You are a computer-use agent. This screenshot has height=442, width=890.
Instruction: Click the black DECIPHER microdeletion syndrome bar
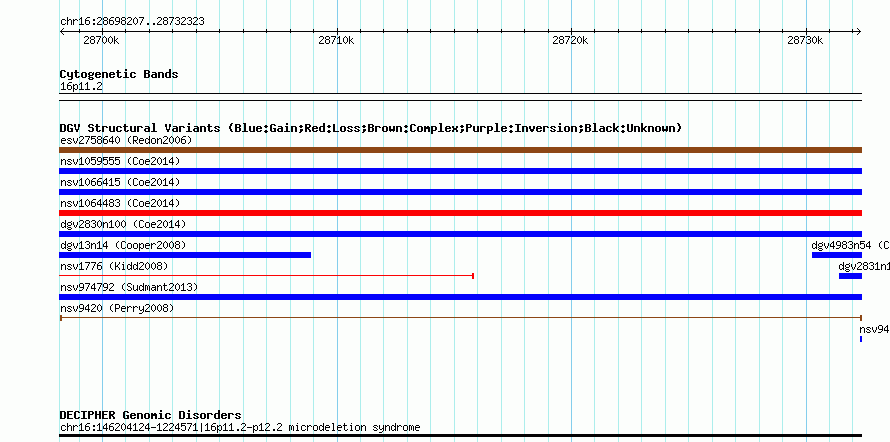pyautogui.click(x=460, y=436)
